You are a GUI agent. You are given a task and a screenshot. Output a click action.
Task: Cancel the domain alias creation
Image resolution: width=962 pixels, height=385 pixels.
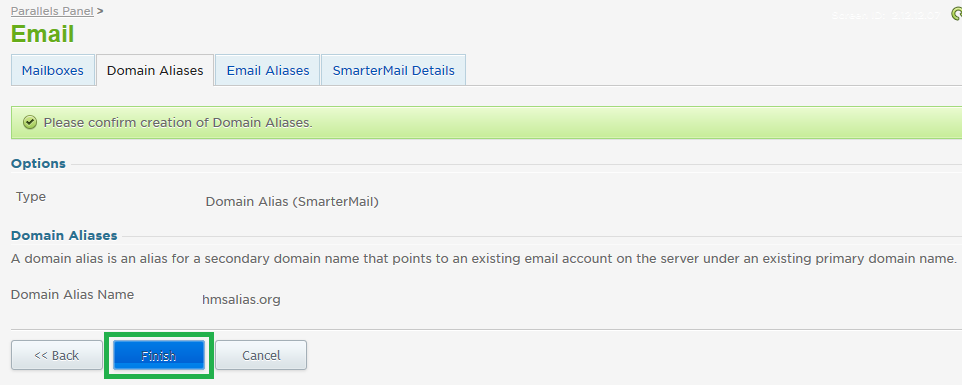click(261, 355)
